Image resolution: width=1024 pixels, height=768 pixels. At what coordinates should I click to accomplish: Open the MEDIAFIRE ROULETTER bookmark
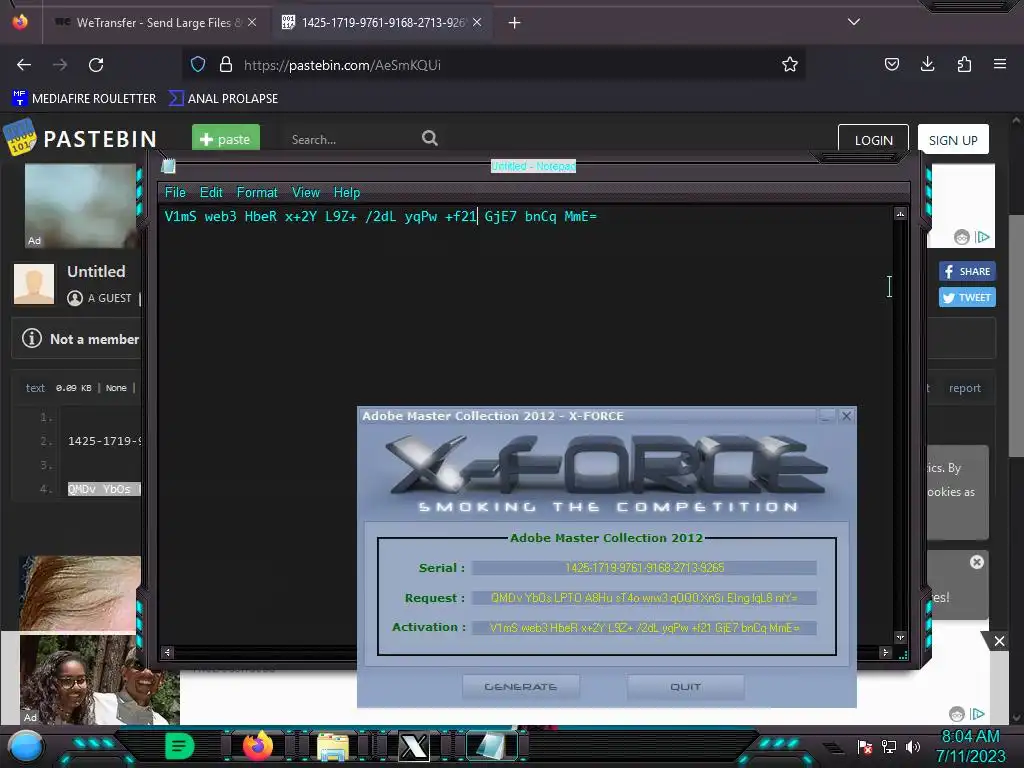84,99
